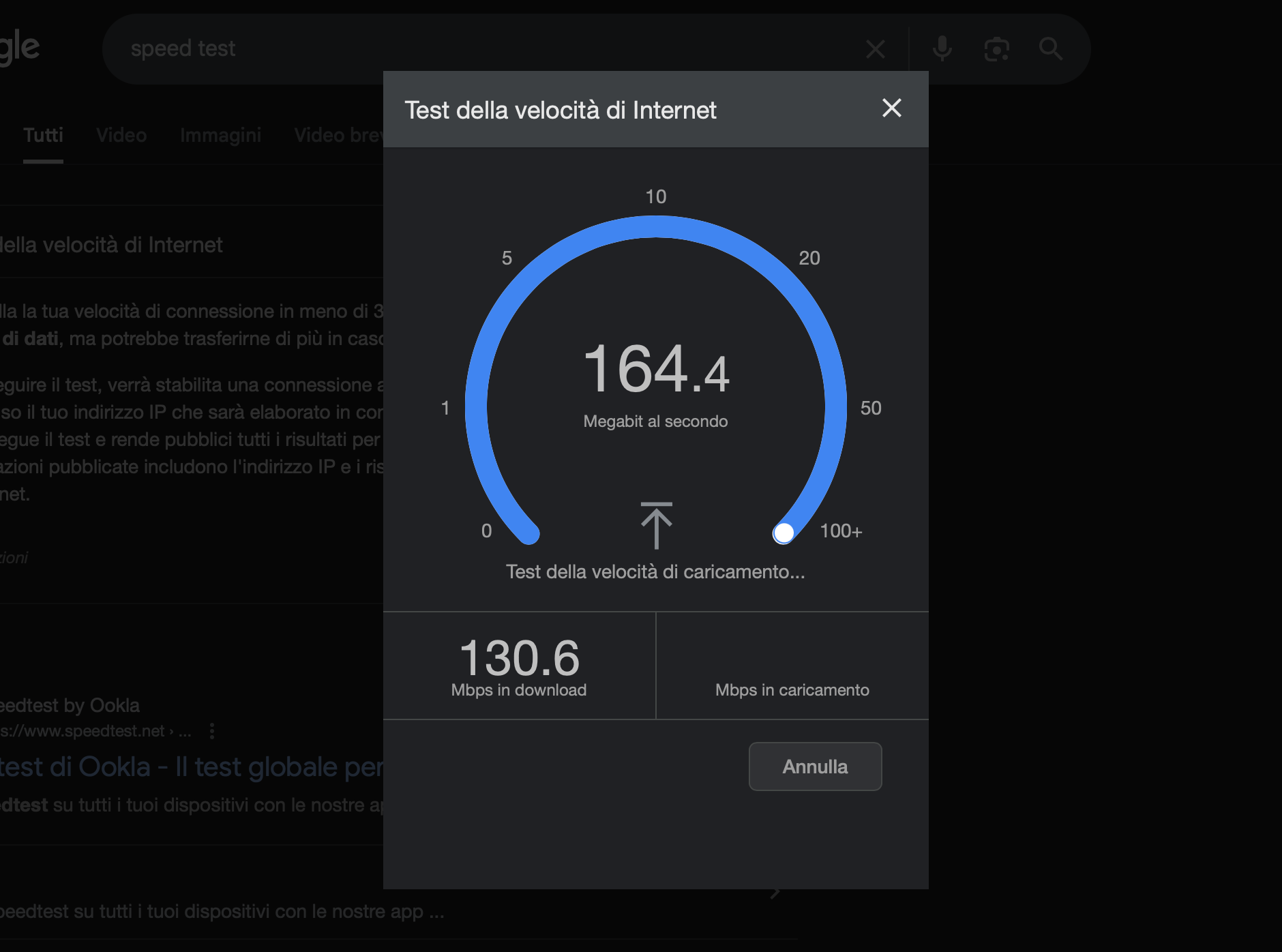The width and height of the screenshot is (1282, 952).
Task: Clear the search query with the X icon
Action: pyautogui.click(x=876, y=48)
